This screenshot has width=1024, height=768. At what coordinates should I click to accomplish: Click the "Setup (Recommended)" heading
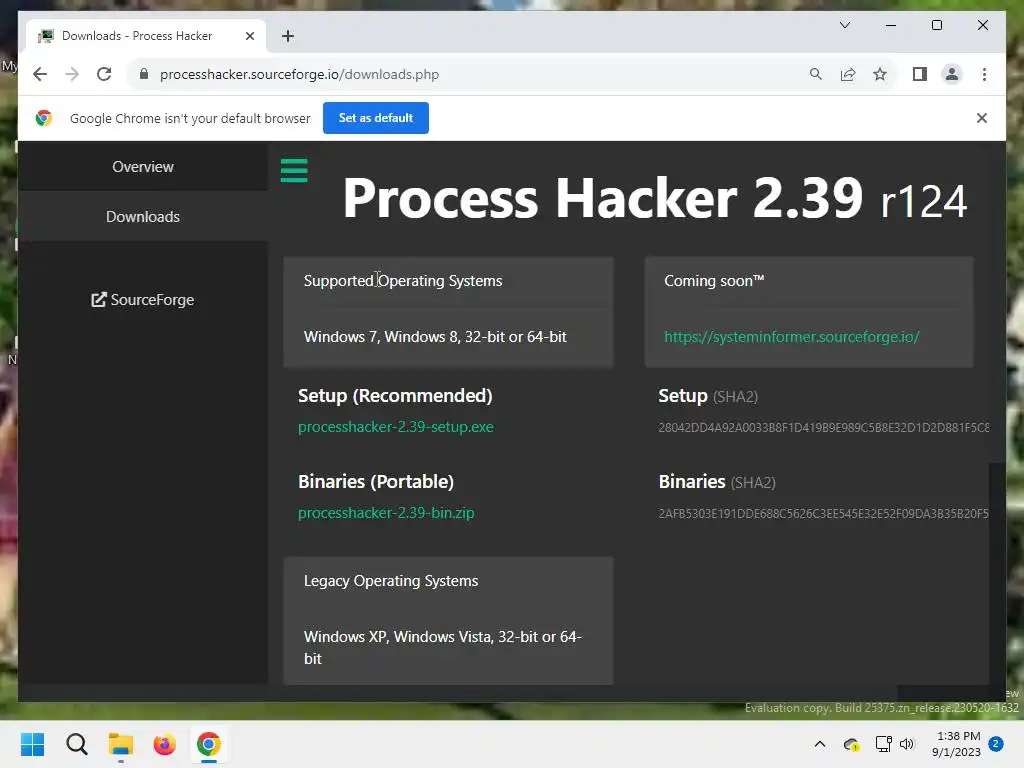click(395, 396)
